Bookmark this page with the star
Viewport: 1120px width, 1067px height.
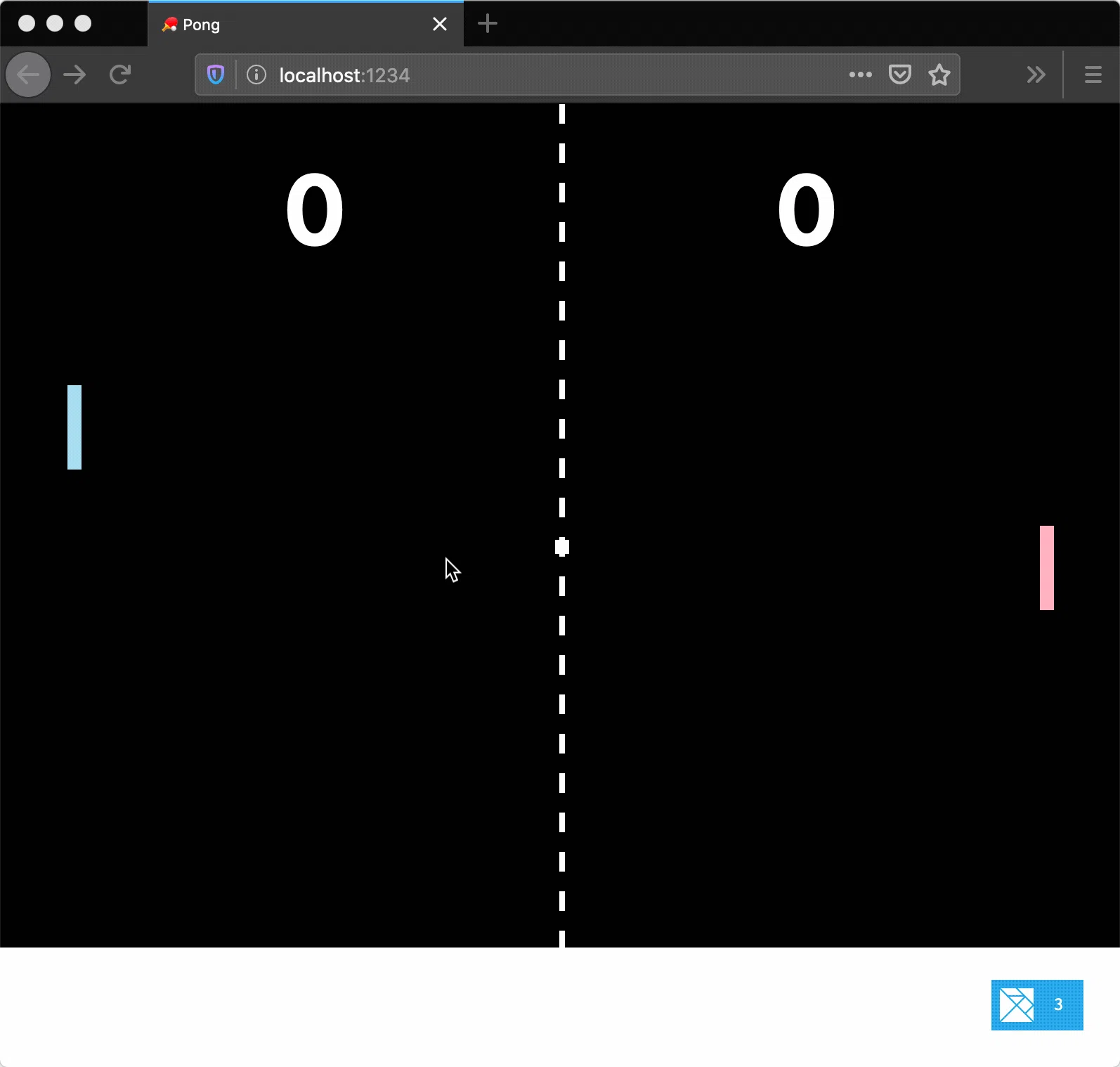click(x=939, y=75)
